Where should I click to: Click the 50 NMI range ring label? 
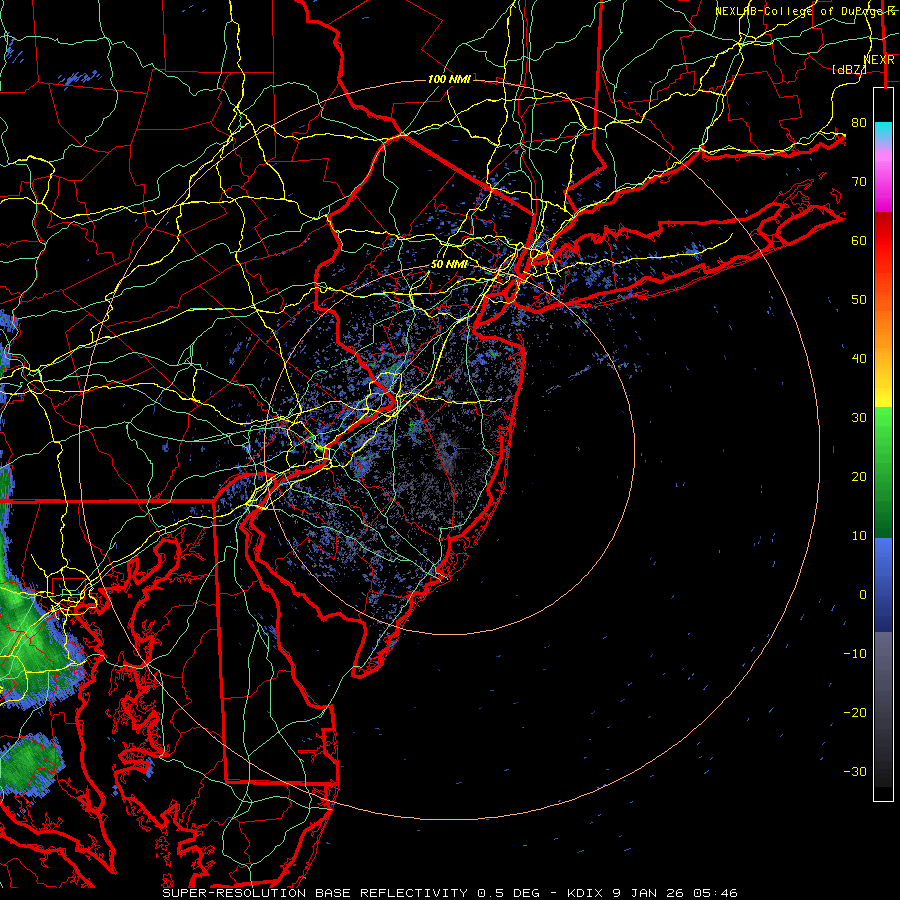[x=449, y=265]
